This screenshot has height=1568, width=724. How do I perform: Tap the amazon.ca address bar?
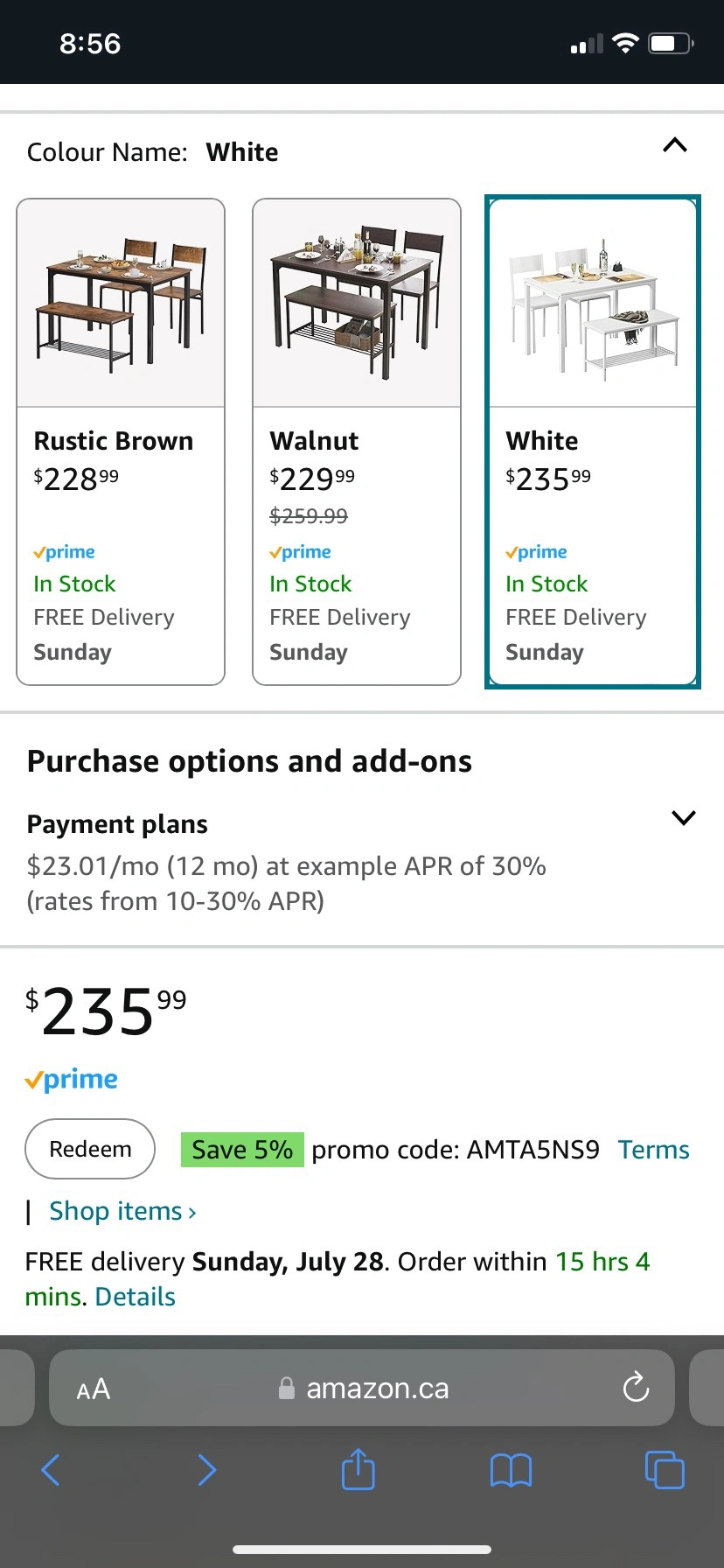pyautogui.click(x=376, y=1389)
